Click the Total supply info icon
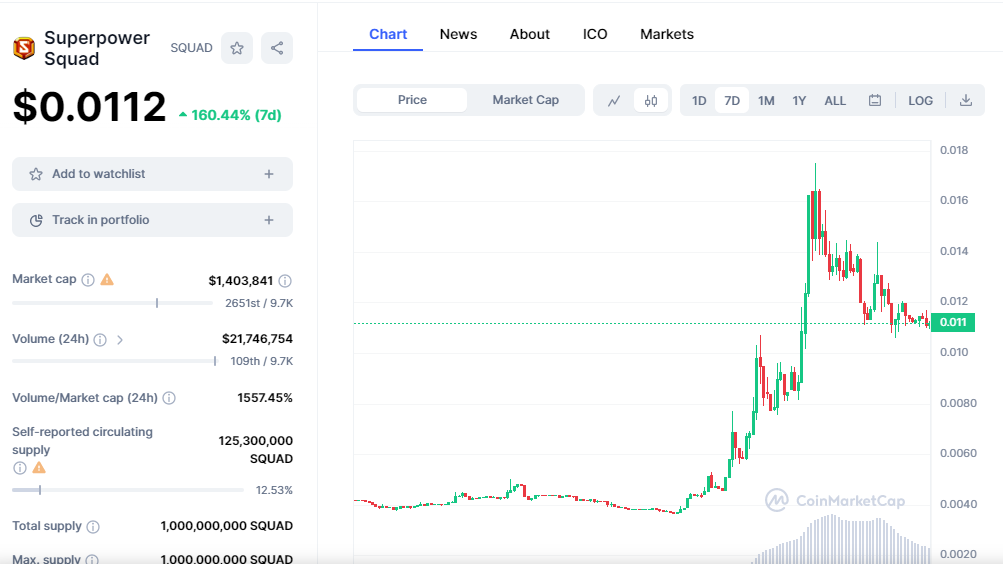 [93, 526]
